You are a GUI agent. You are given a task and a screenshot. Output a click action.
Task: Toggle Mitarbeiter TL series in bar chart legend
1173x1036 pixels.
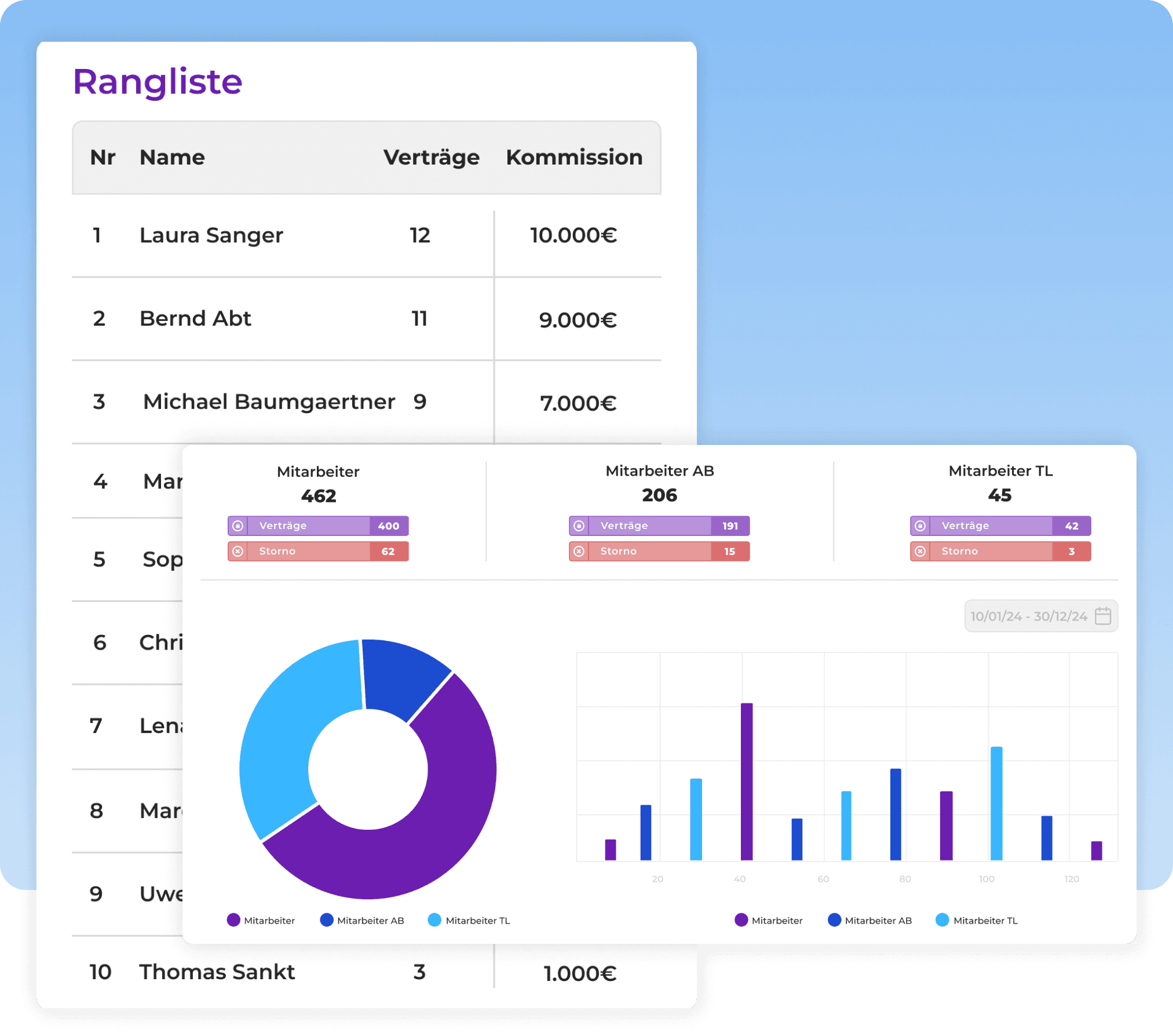point(977,920)
